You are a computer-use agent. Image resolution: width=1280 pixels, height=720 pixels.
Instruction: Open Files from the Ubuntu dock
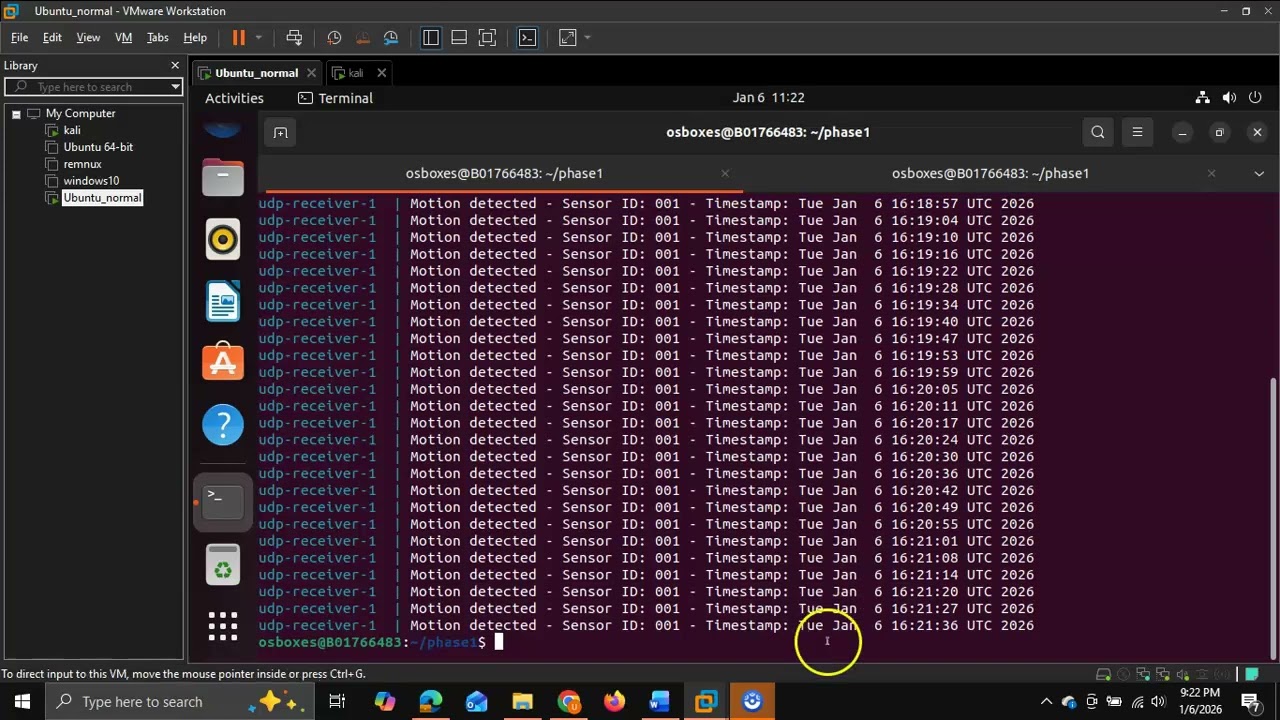click(223, 177)
